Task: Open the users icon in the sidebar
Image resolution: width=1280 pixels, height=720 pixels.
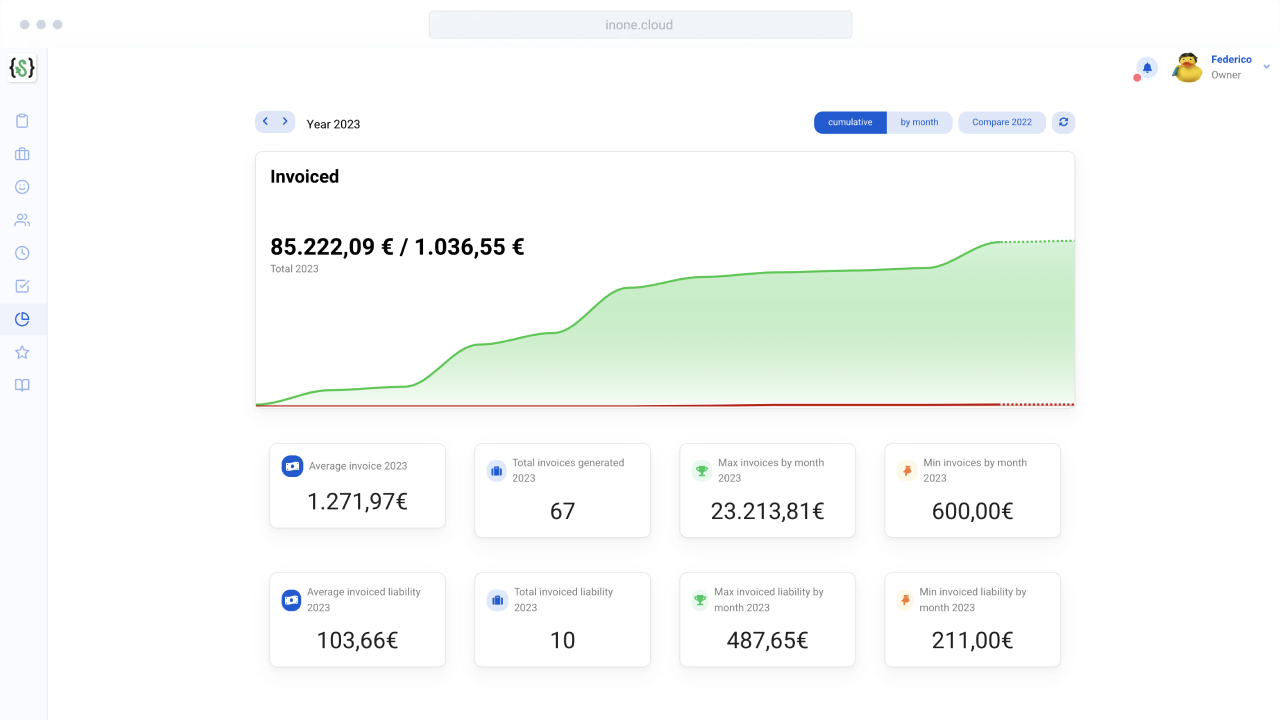Action: click(x=22, y=220)
